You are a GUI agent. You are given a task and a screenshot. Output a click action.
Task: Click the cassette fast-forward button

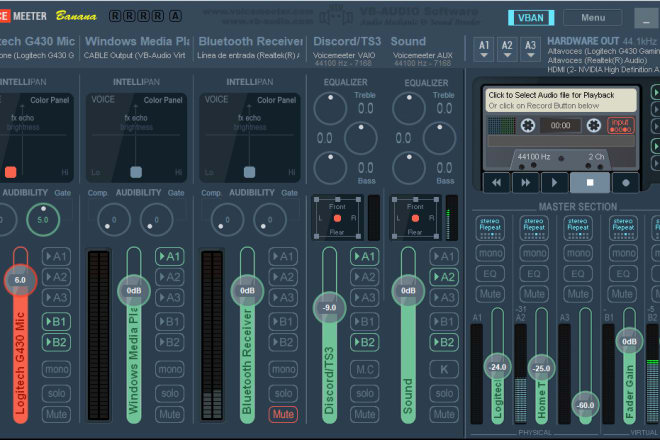pos(526,183)
